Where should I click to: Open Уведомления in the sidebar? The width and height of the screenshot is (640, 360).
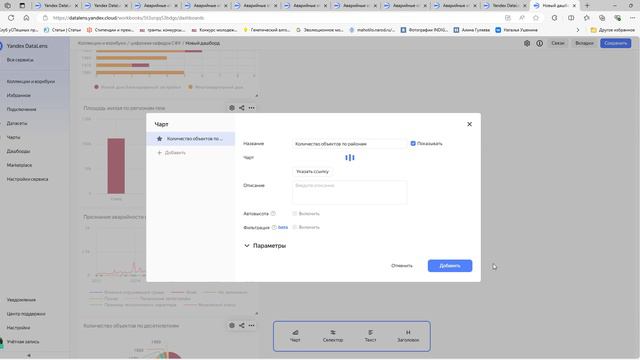21,300
